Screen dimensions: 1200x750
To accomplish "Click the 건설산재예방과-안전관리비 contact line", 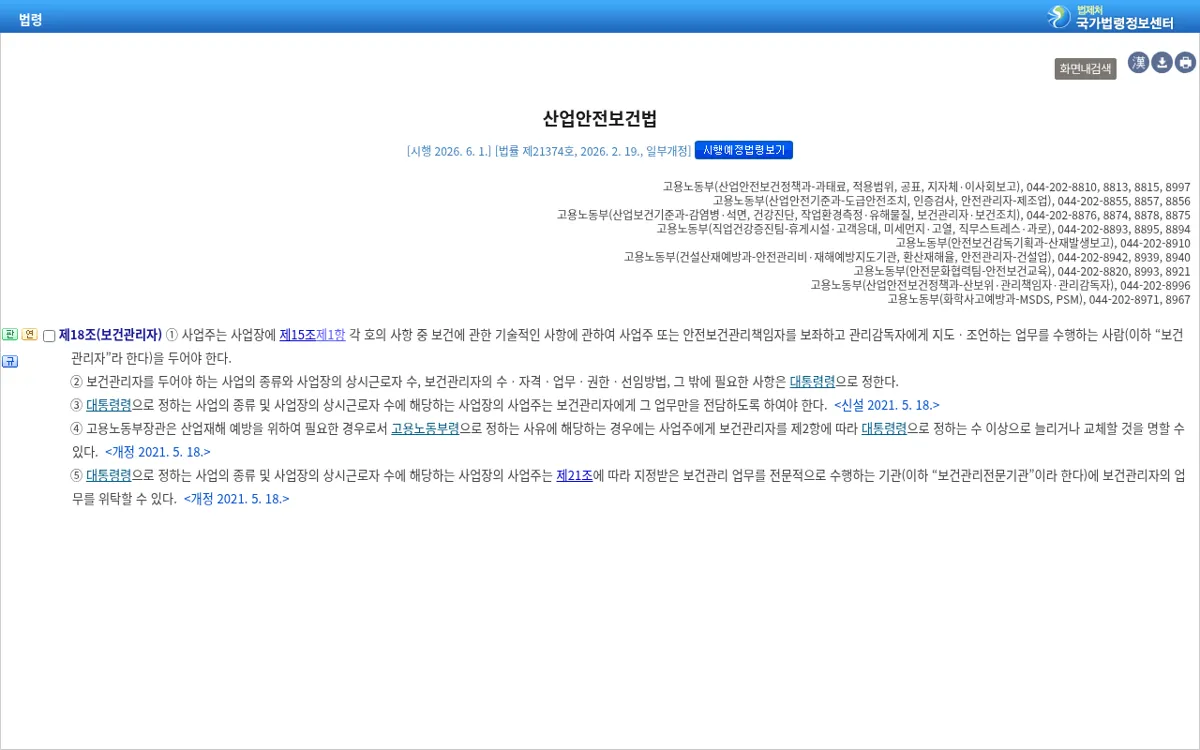I will (907, 257).
